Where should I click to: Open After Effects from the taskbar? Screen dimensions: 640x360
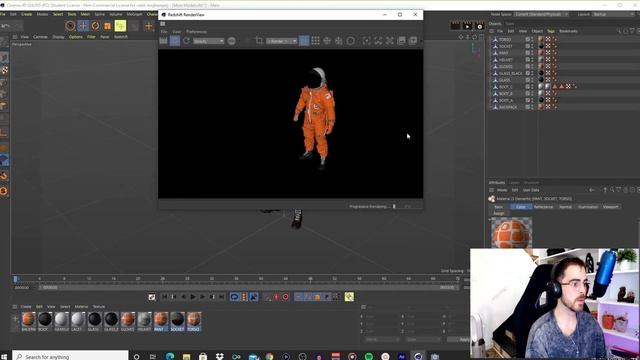click(x=402, y=356)
